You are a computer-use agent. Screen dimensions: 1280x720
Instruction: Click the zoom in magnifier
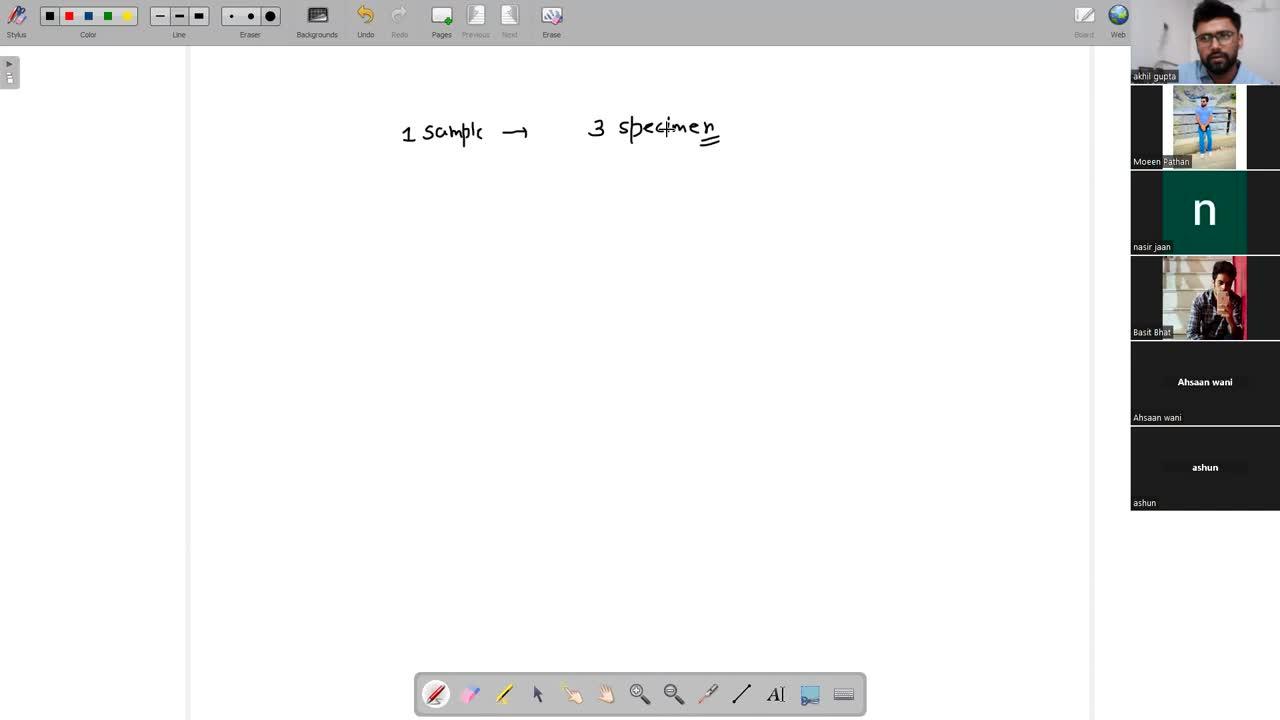tap(640, 694)
